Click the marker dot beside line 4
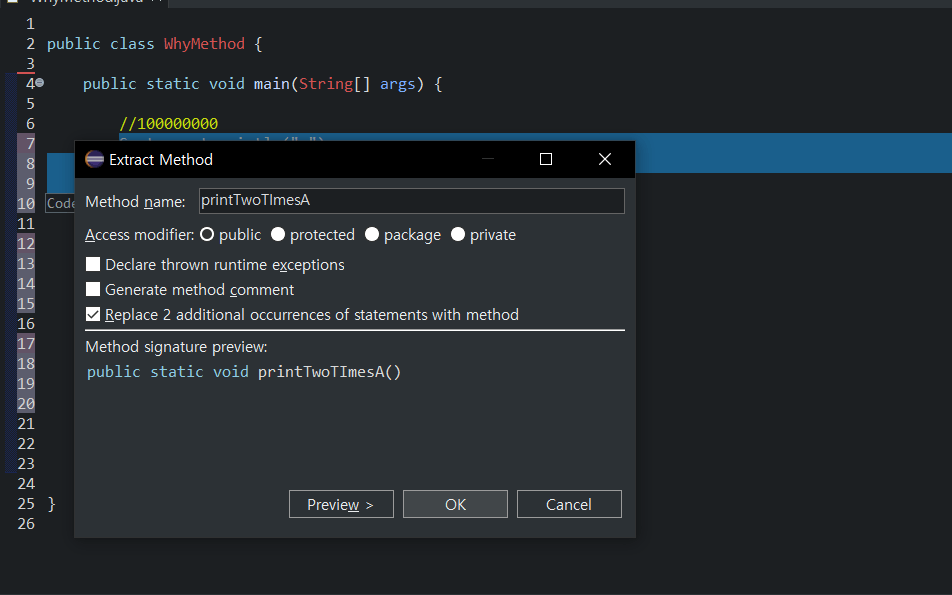Viewport: 952px width, 595px height. (x=40, y=83)
